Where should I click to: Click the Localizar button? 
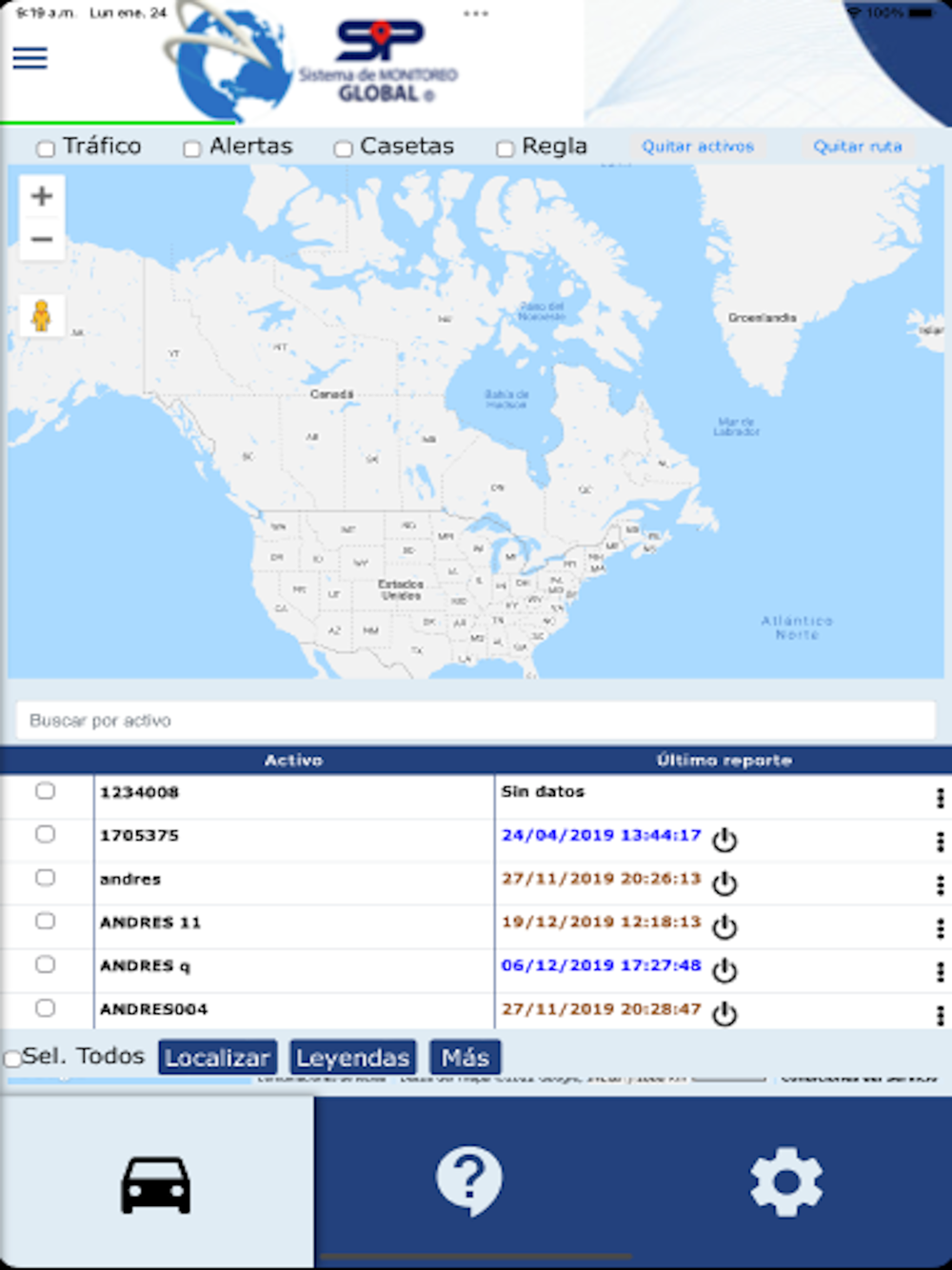click(x=217, y=1058)
